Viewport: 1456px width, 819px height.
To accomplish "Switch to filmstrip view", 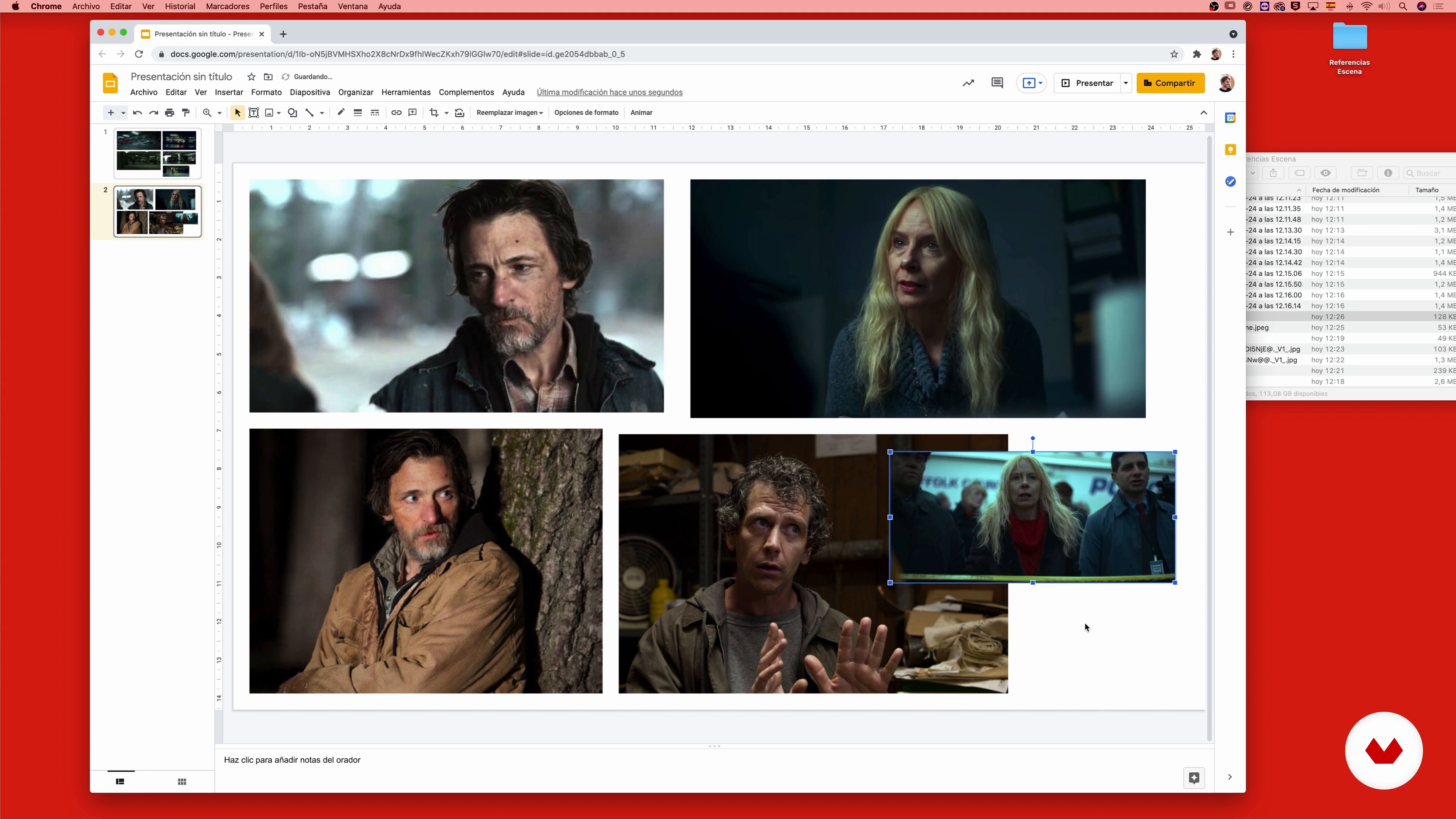I will click(x=120, y=782).
